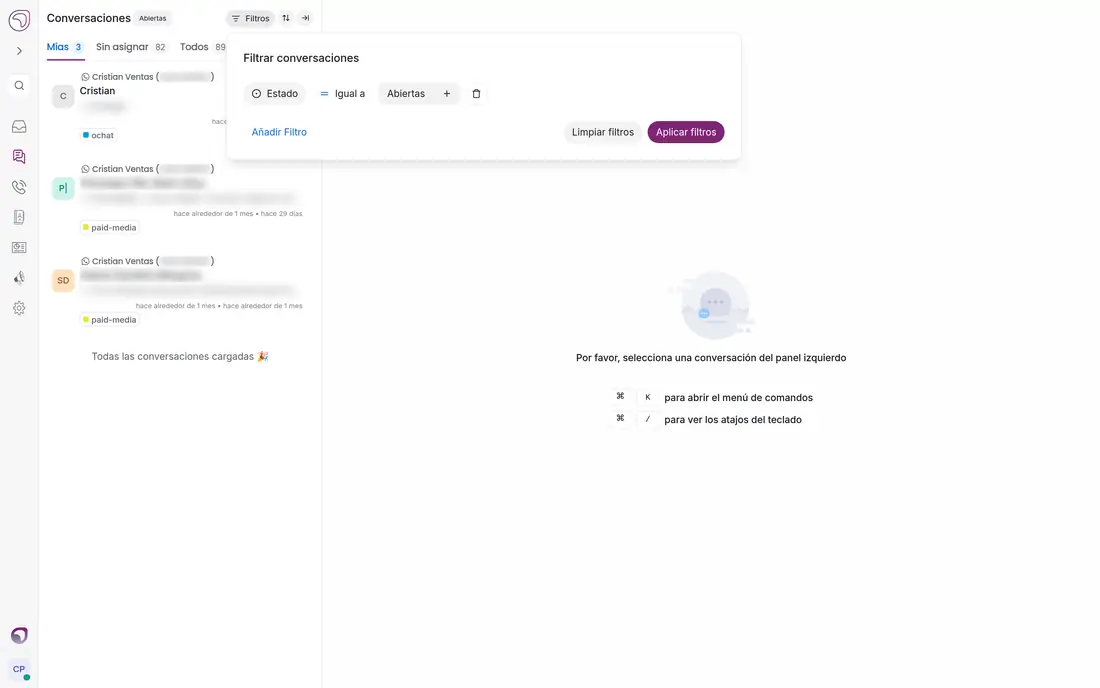Click the Limpiar filtros button

tap(603, 132)
